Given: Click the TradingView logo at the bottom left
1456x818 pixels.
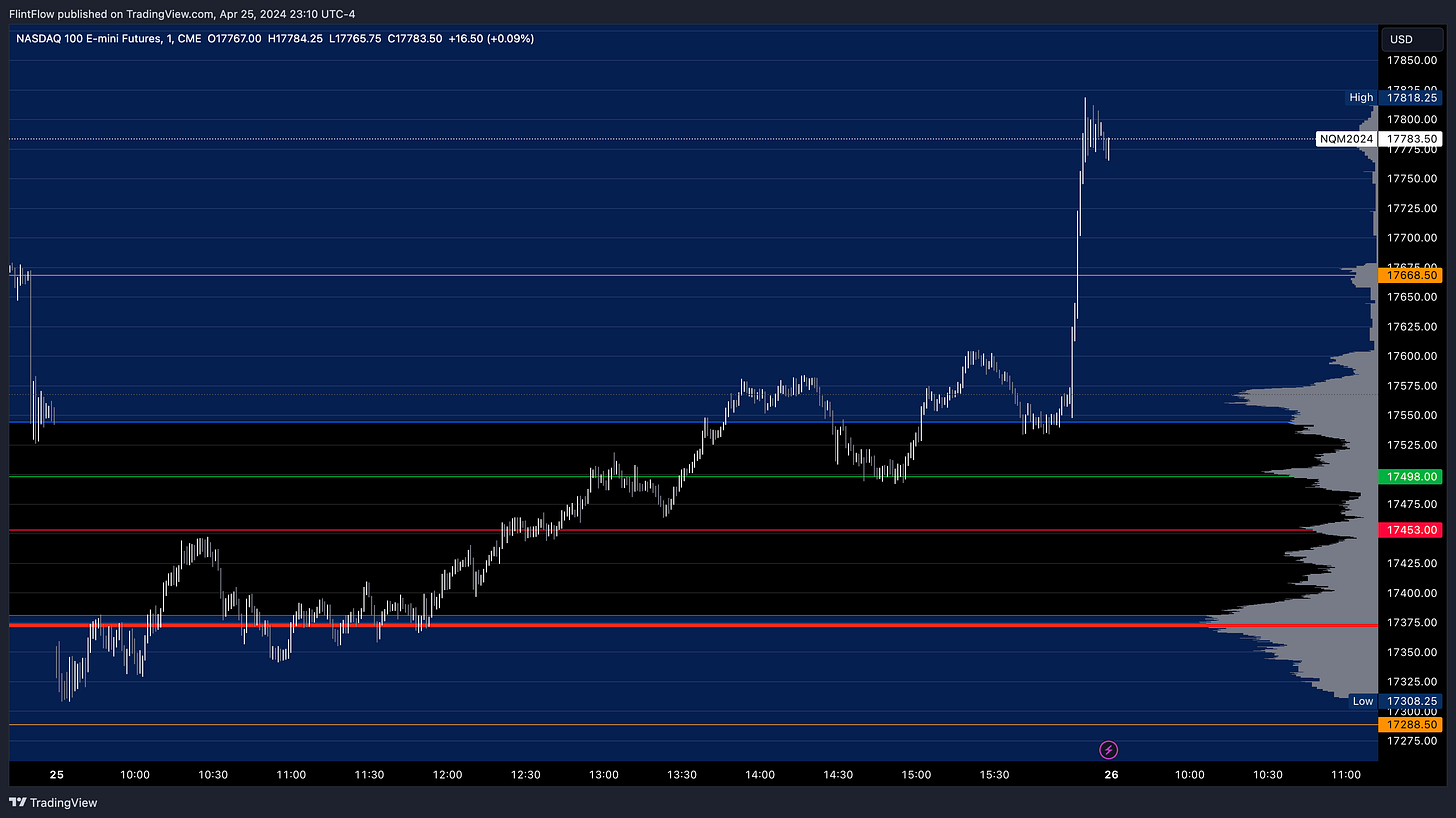Looking at the screenshot, I should pyautogui.click(x=53, y=802).
